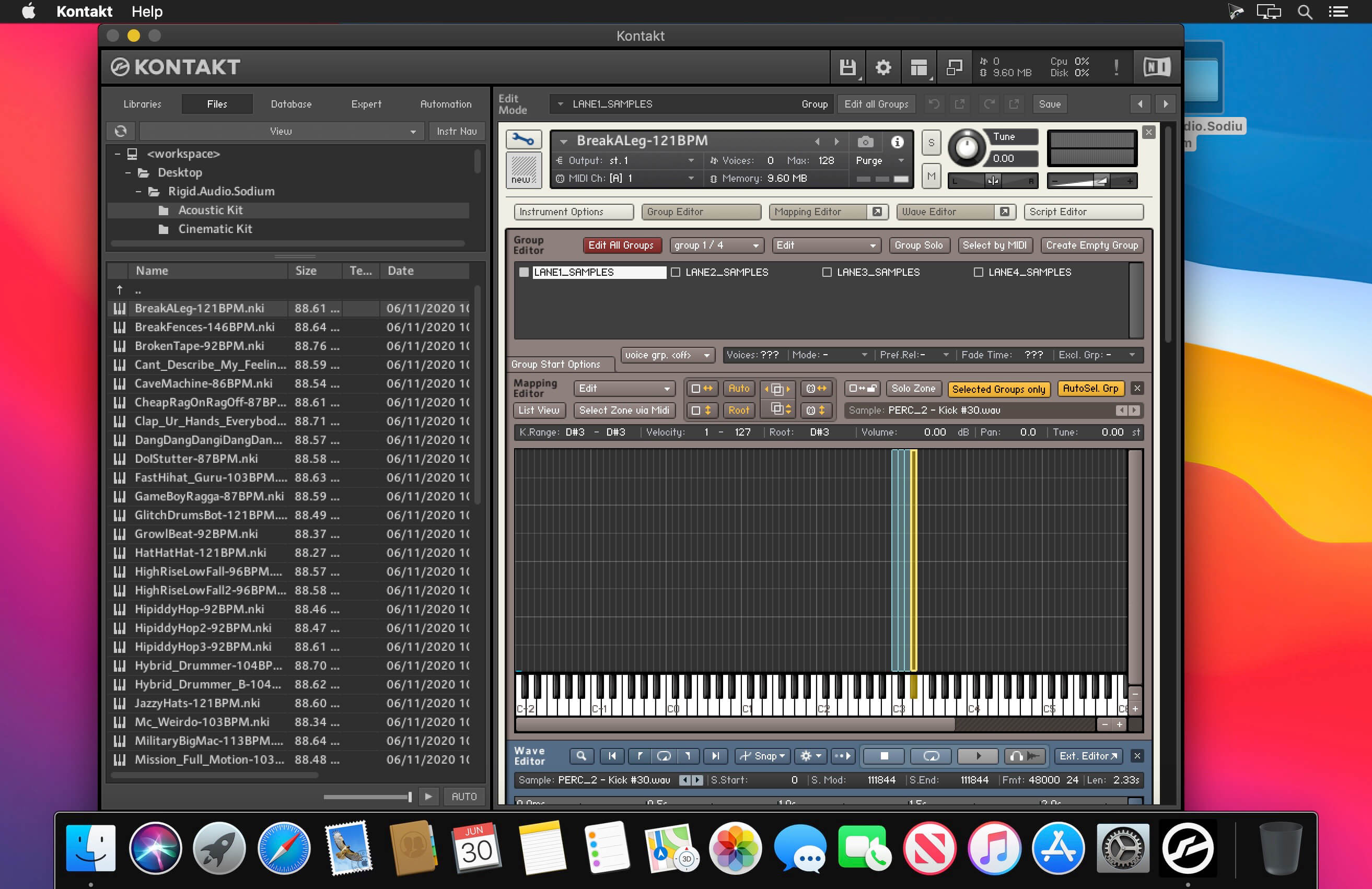
Task: Click the undo arrow in Edit Mode bar
Action: 933,104
